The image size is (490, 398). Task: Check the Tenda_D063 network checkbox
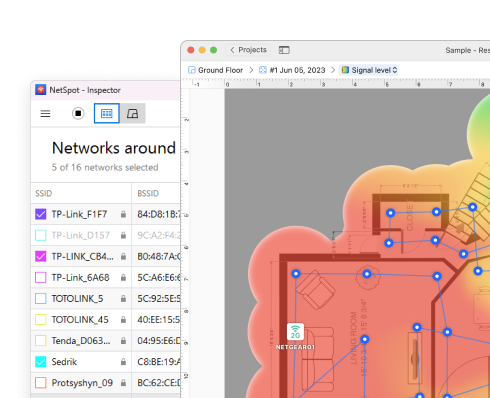41,341
